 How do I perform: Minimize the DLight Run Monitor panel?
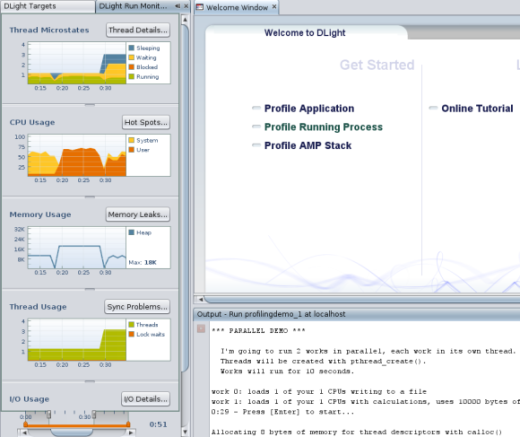[x=178, y=6]
